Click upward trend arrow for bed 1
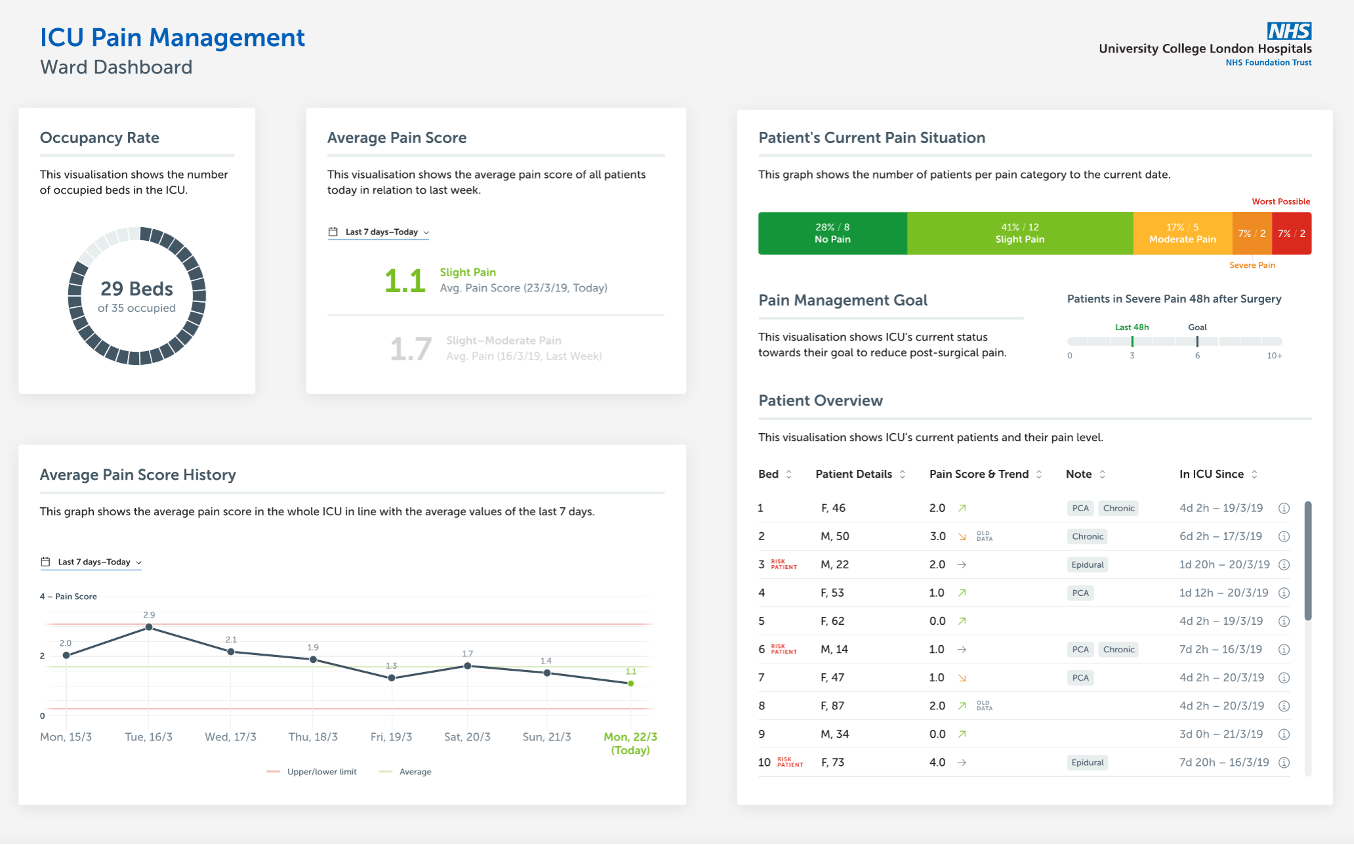This screenshot has width=1354, height=845. point(962,508)
